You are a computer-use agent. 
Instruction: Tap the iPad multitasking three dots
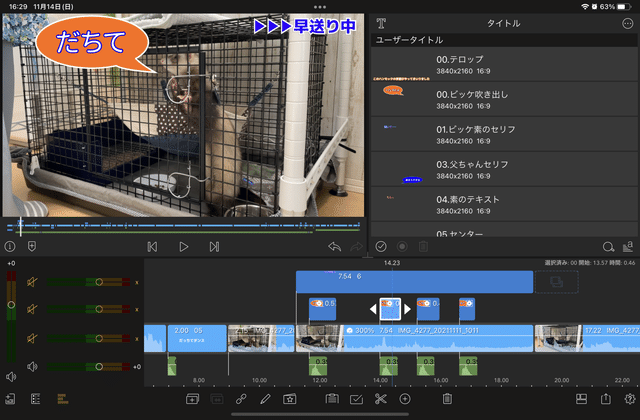(x=320, y=7)
